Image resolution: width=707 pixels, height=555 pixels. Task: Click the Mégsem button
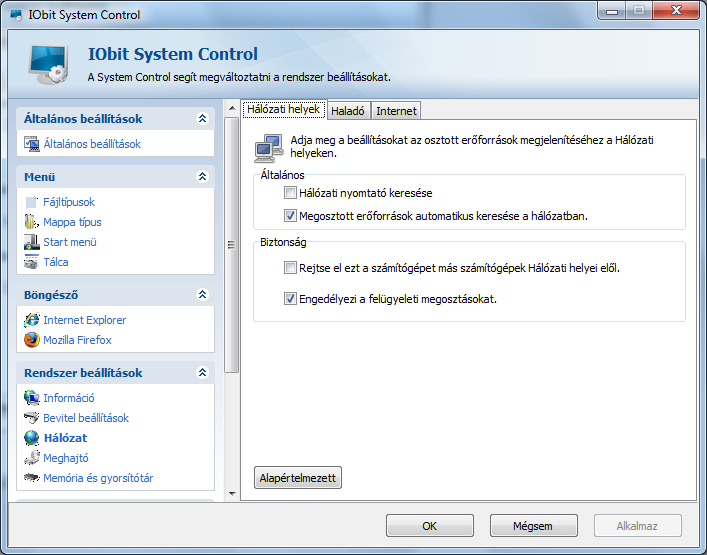[533, 526]
